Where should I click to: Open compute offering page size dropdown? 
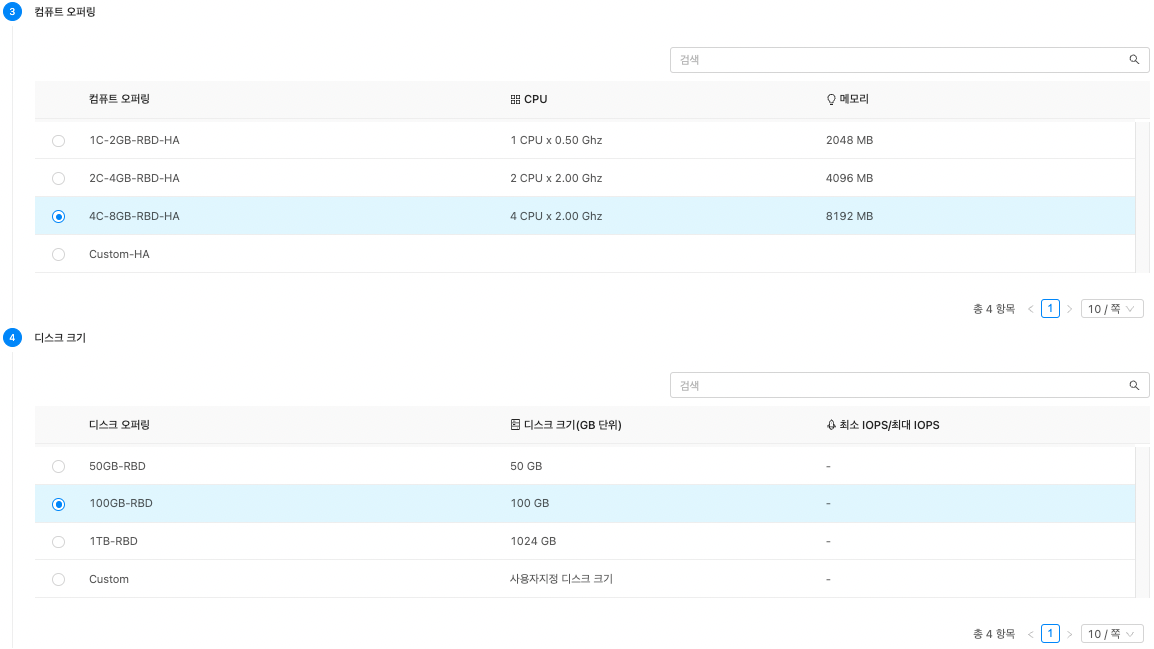[x=1112, y=309]
